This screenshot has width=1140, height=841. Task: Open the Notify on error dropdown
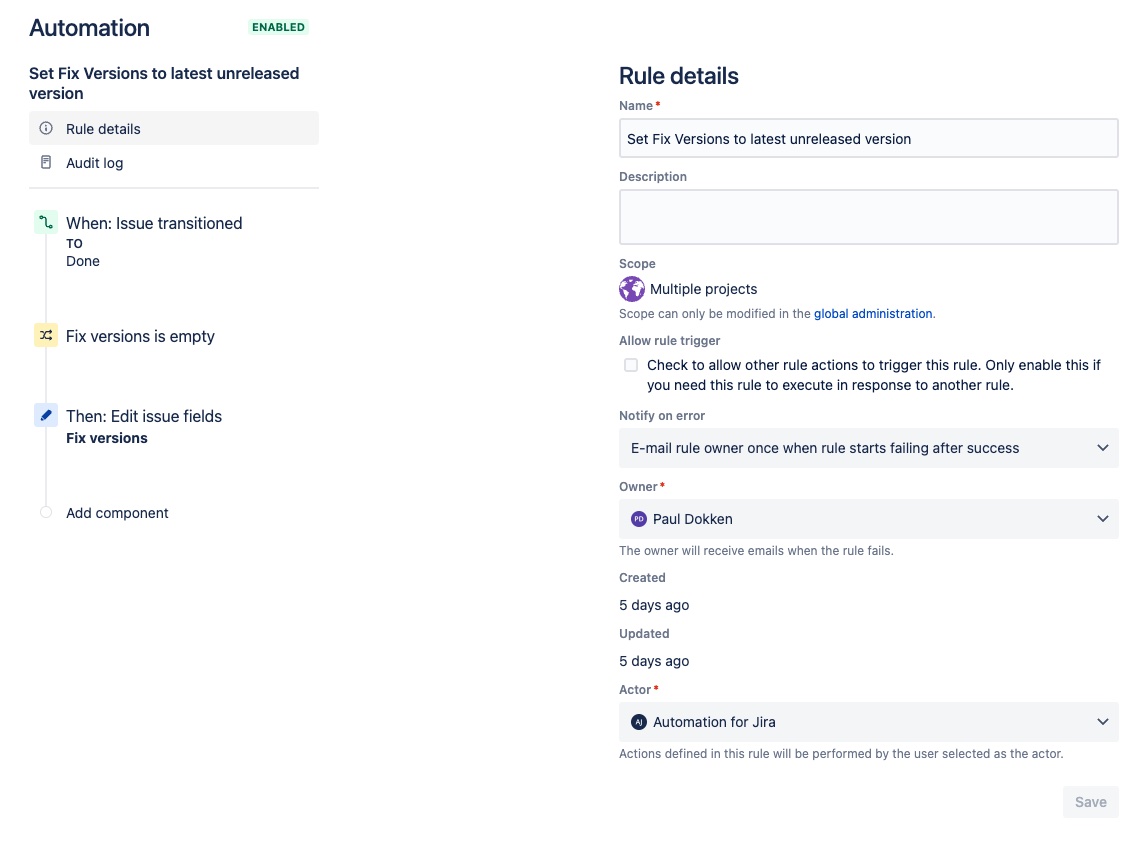(1103, 448)
